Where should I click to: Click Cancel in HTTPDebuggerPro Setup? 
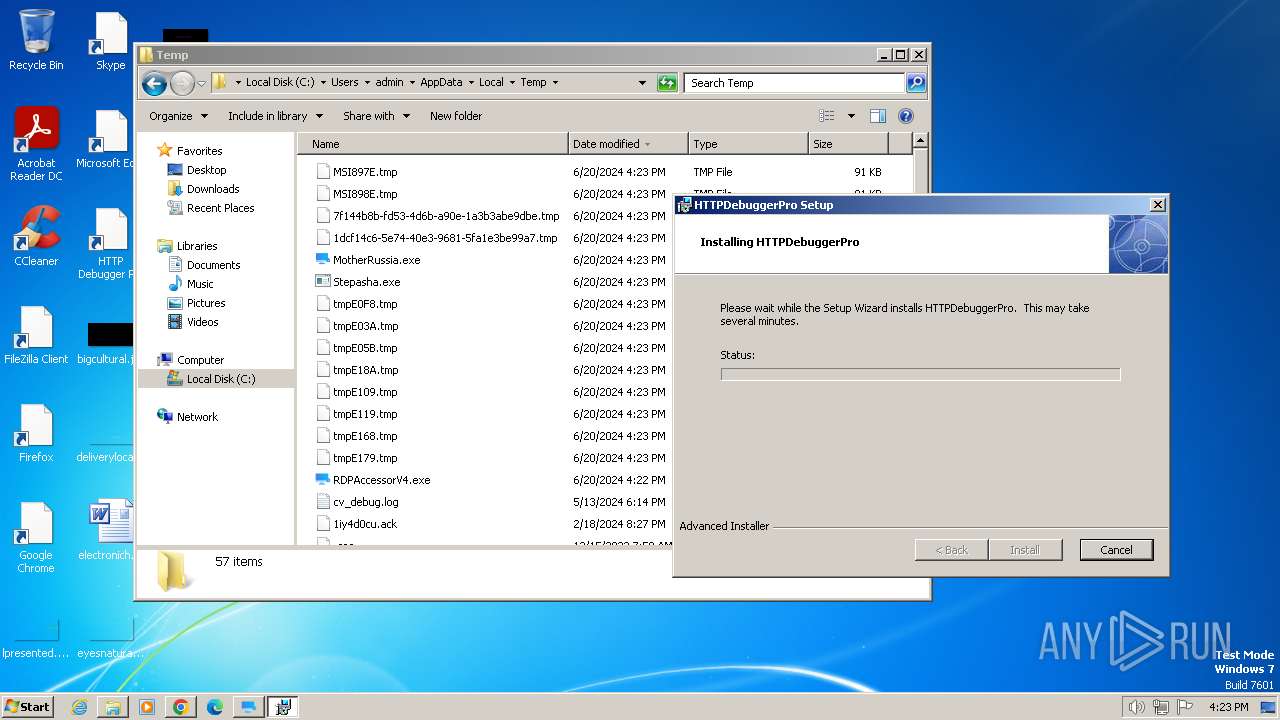coord(1116,550)
